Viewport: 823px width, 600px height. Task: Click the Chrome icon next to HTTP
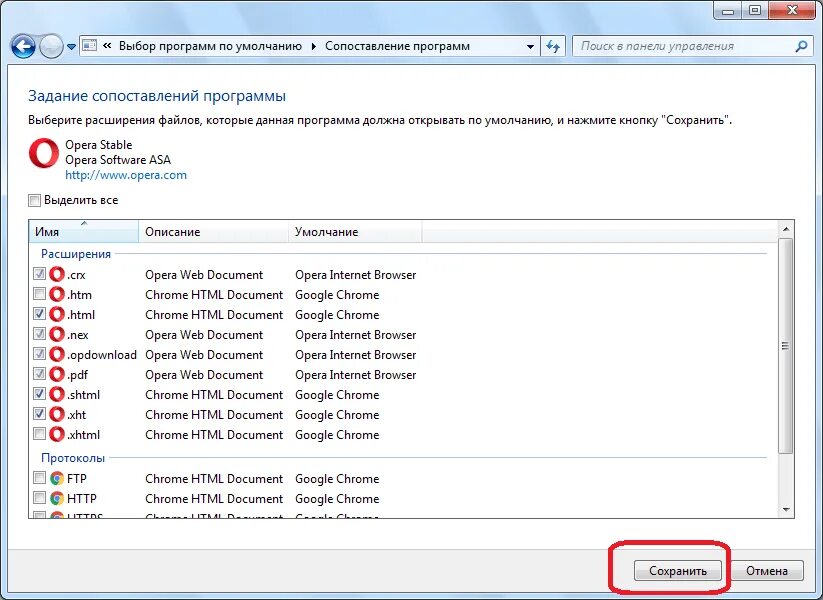pyautogui.click(x=57, y=498)
